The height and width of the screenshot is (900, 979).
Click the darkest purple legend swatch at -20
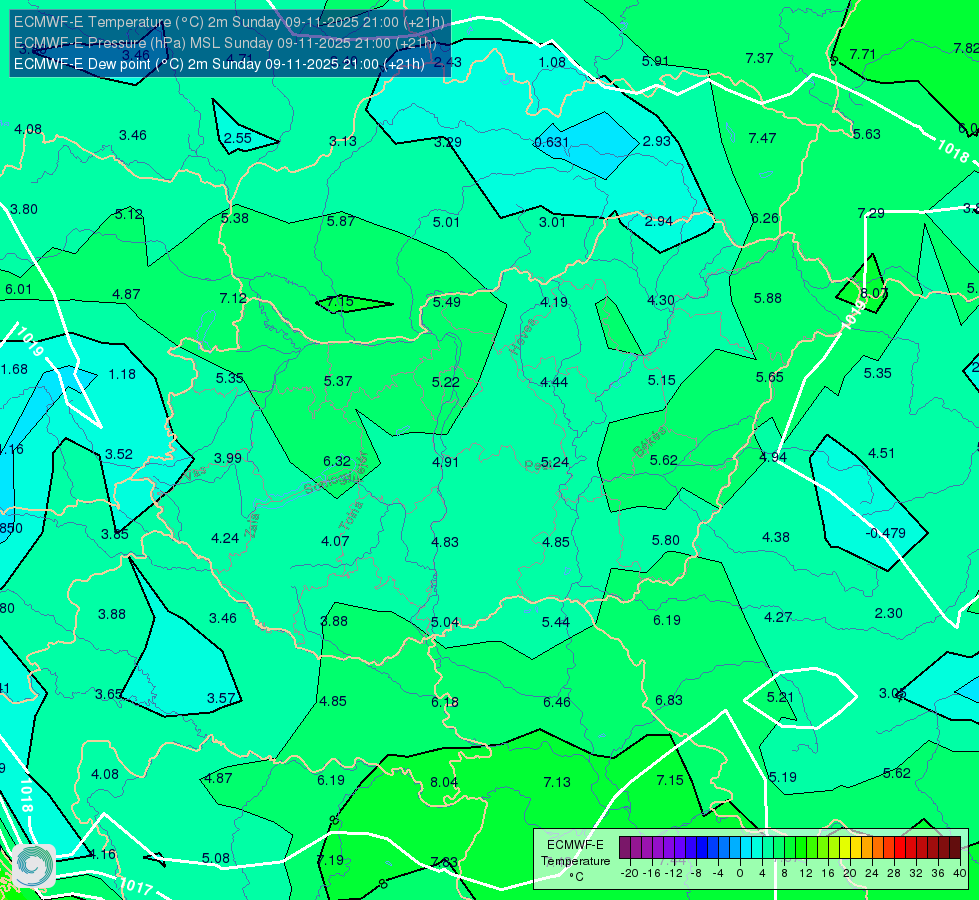(625, 848)
